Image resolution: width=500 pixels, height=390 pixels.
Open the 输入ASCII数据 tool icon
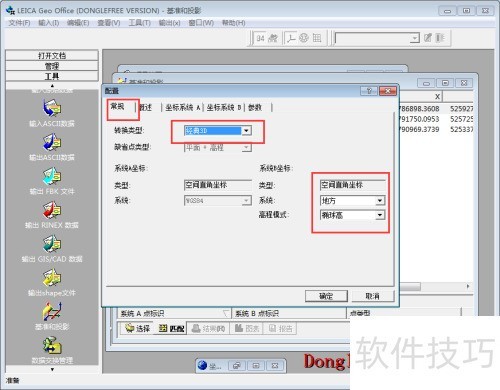pyautogui.click(x=52, y=108)
